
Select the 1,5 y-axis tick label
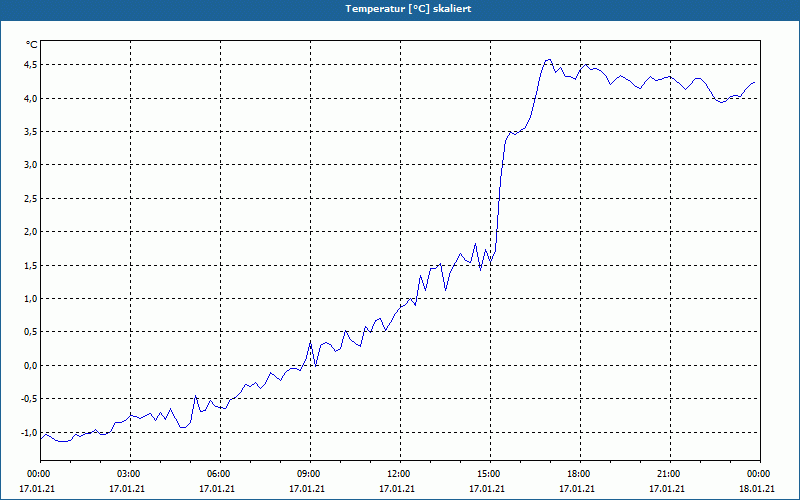pyautogui.click(x=30, y=265)
